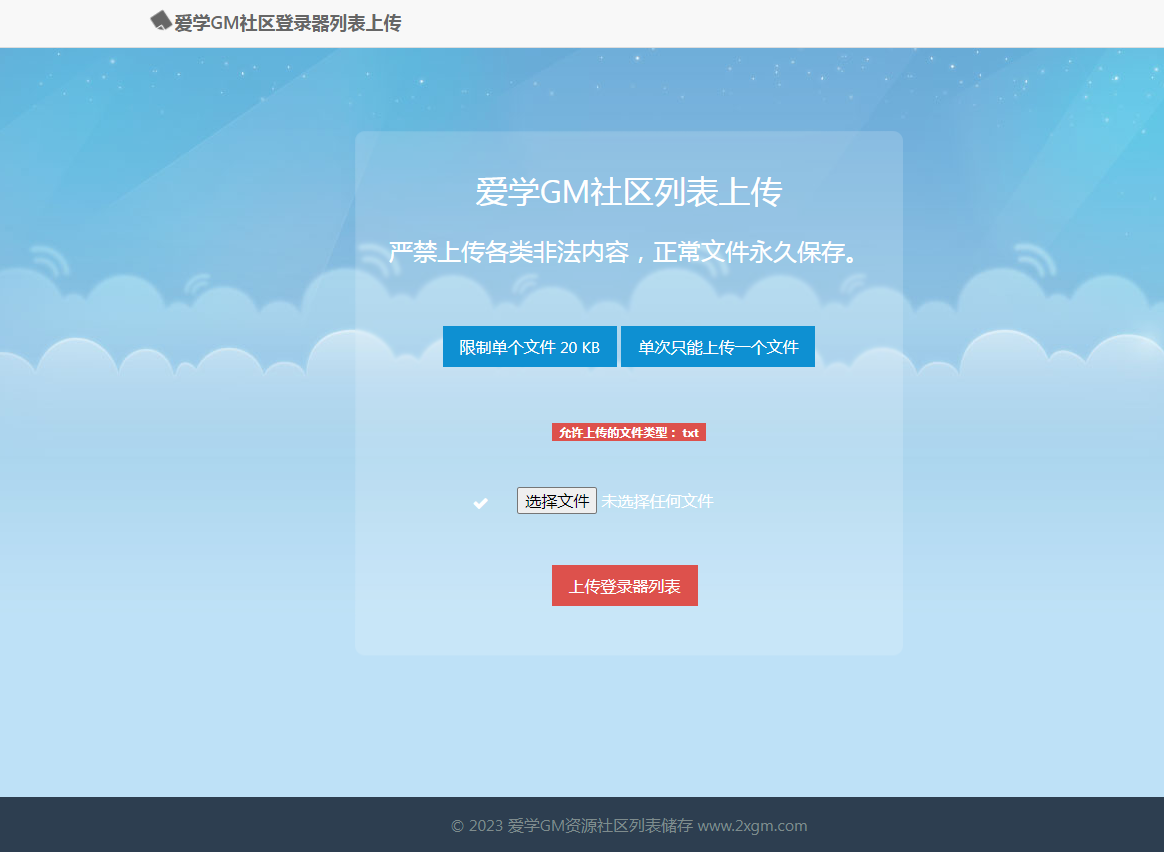Click the 20 KB size value on blue button
1164x859 pixels.
[x=580, y=348]
